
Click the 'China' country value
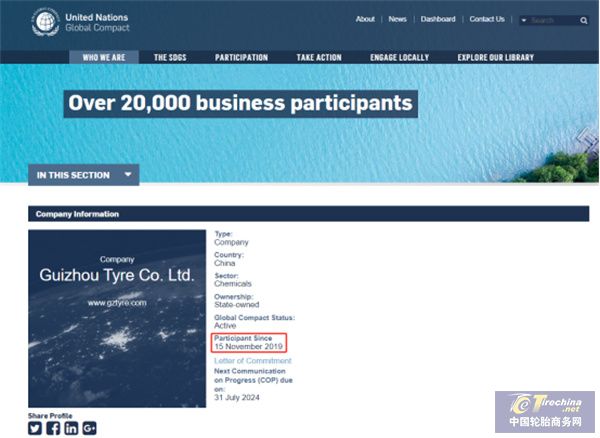click(225, 263)
